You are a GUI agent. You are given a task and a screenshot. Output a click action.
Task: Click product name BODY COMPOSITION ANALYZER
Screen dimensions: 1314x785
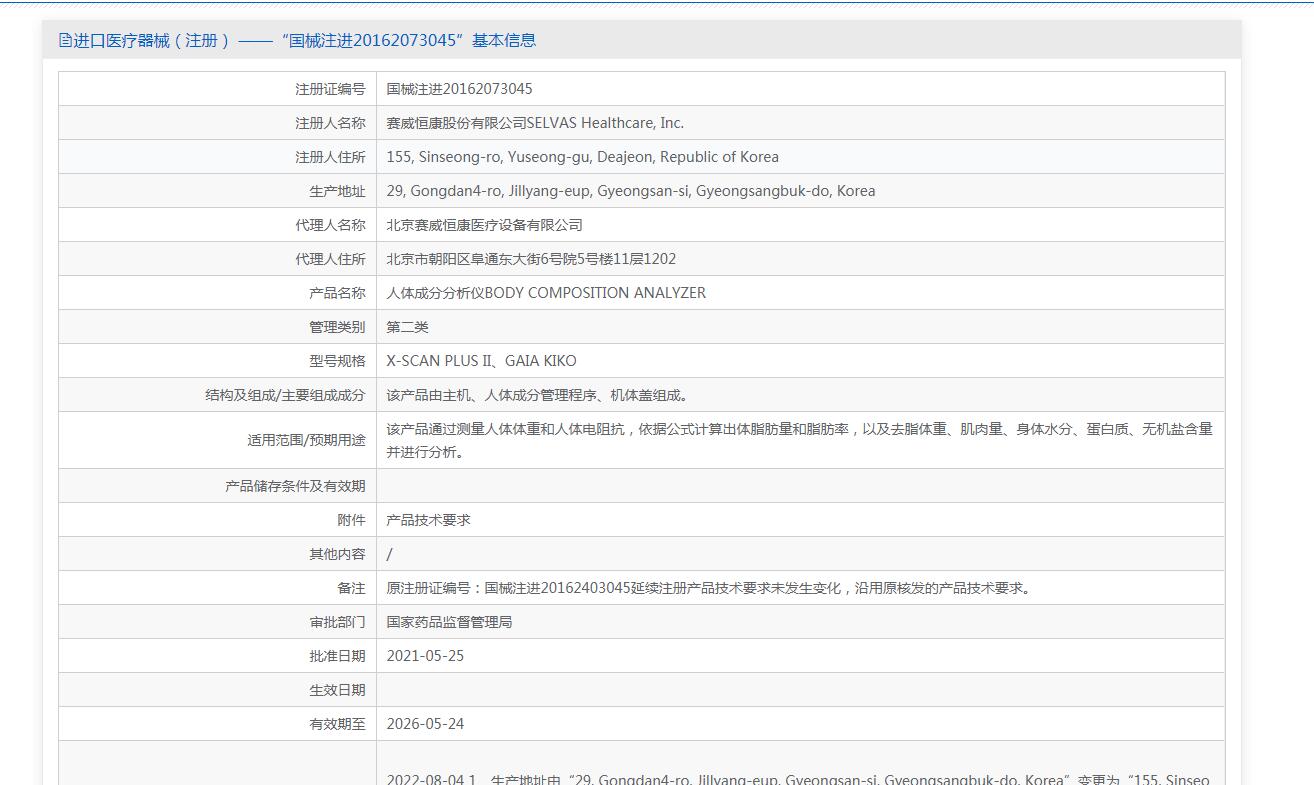point(546,293)
